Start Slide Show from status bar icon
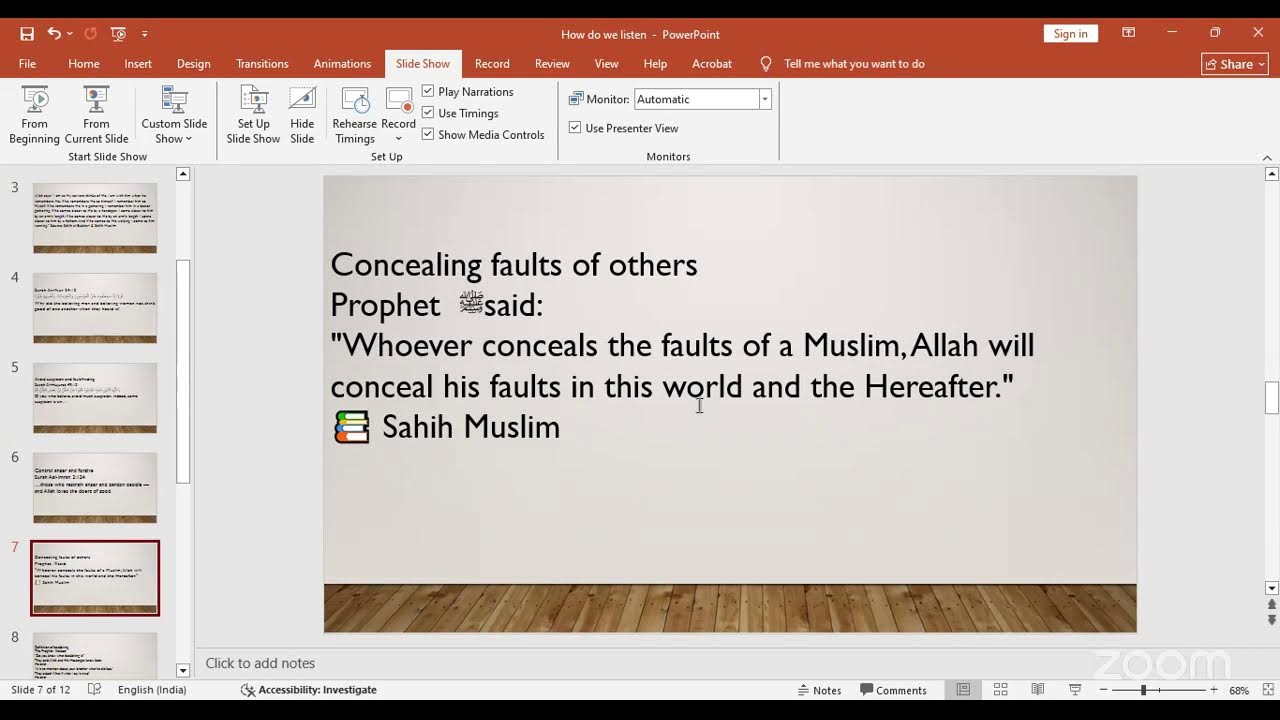This screenshot has height=720, width=1280. [x=1075, y=690]
